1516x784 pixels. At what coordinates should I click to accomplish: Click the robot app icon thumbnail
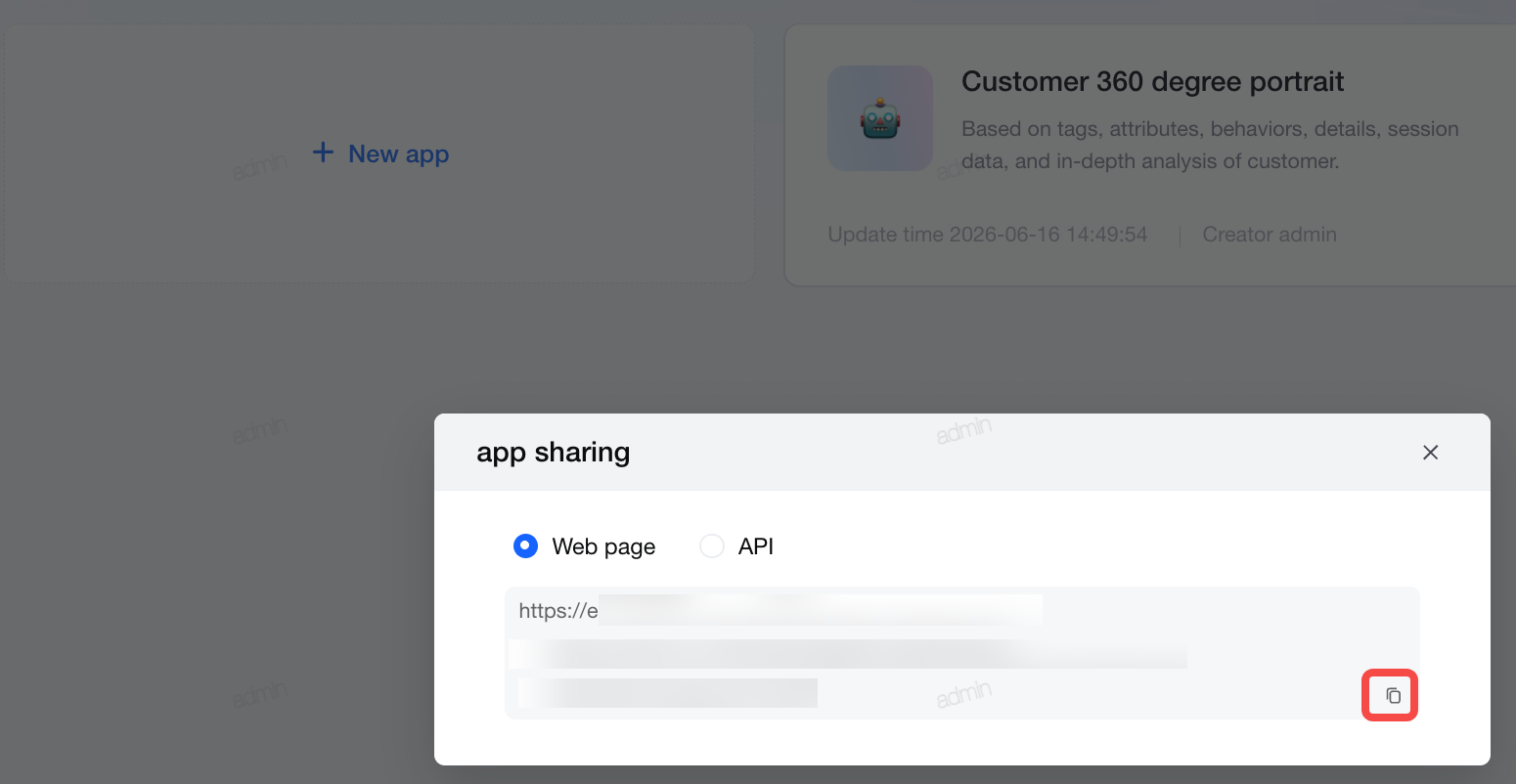[880, 118]
